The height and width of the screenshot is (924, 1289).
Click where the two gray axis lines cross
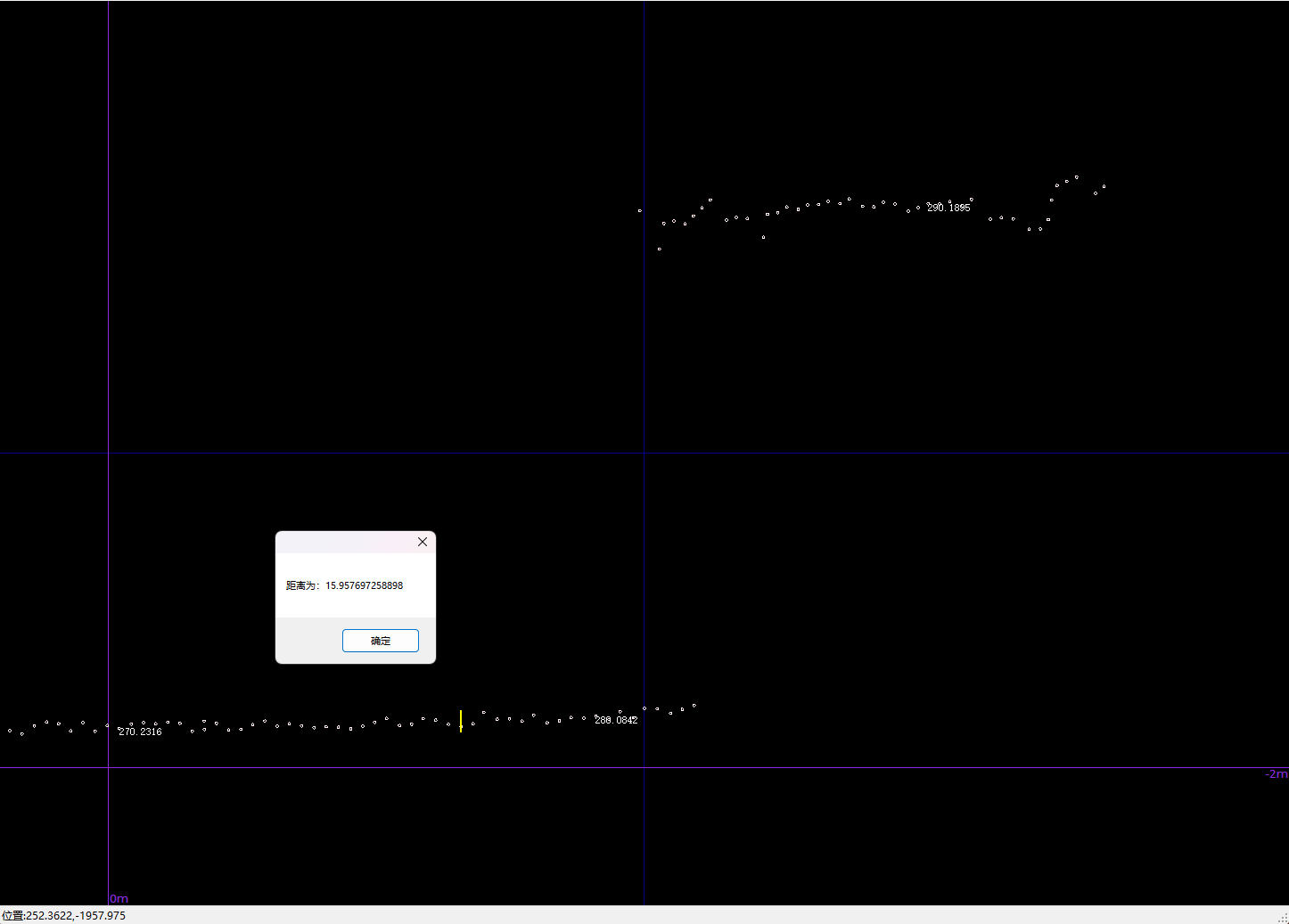pos(109,767)
